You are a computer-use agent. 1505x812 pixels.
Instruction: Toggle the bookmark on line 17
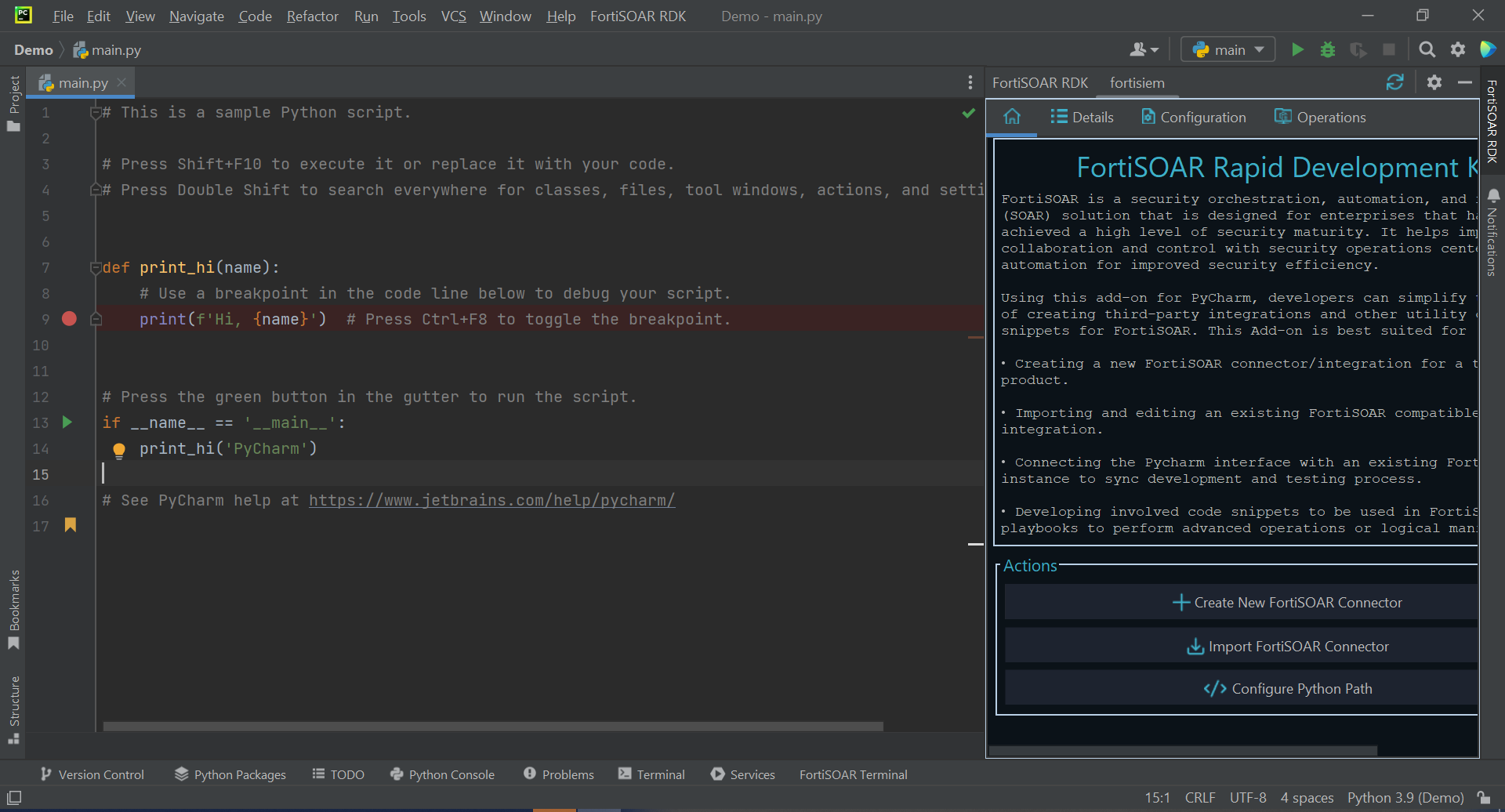(71, 525)
